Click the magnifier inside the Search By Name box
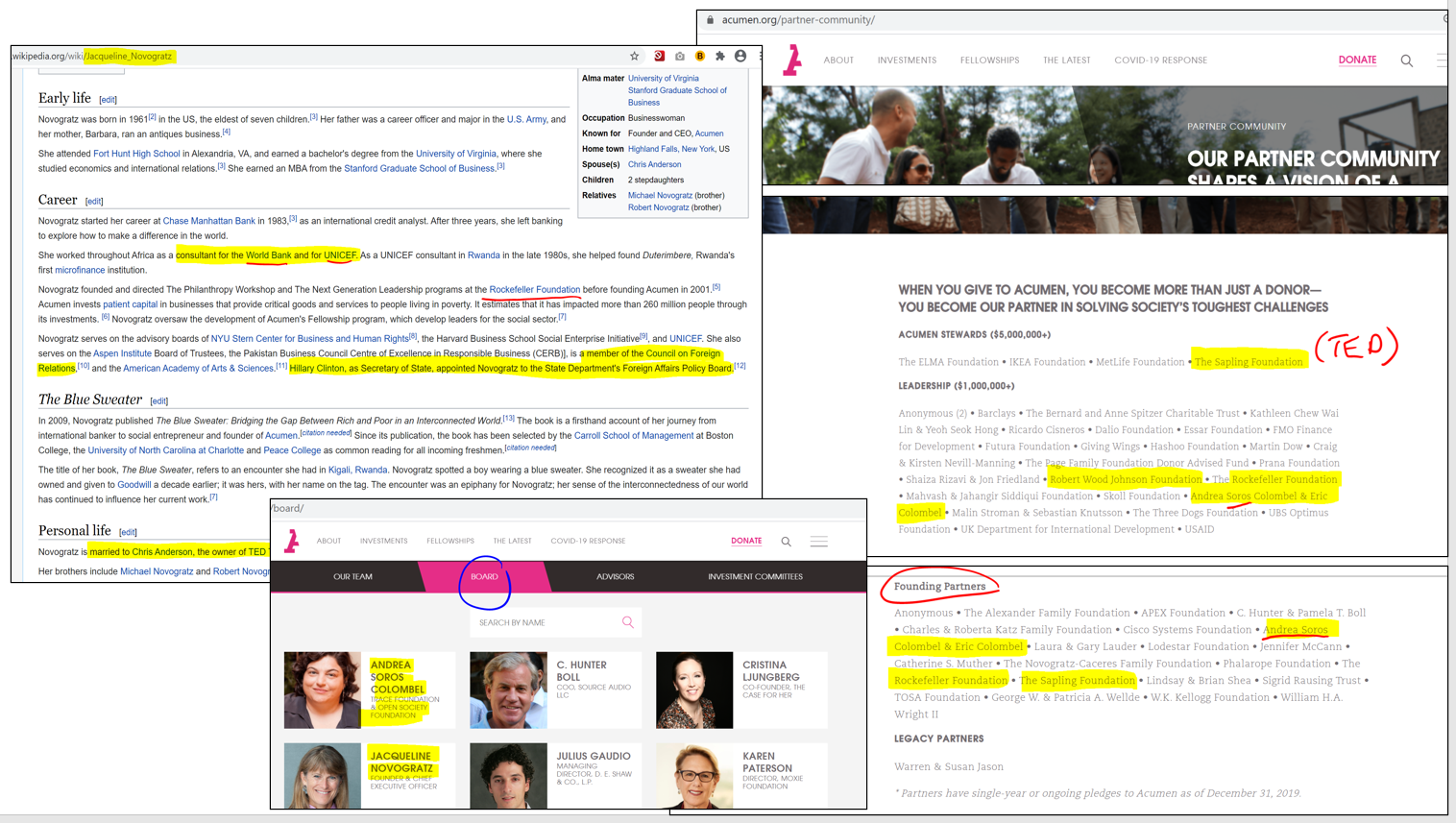Viewport: 1456px width, 823px height. coord(628,622)
